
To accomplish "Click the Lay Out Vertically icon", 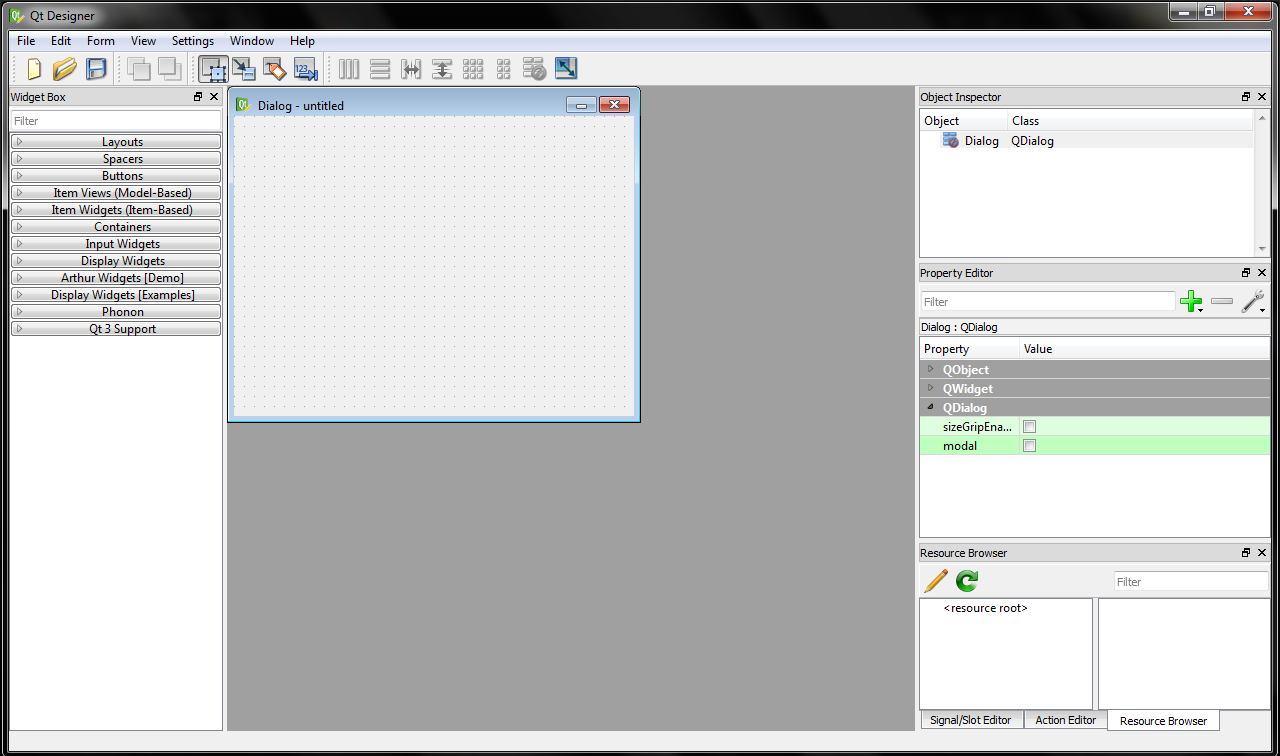I will point(380,69).
